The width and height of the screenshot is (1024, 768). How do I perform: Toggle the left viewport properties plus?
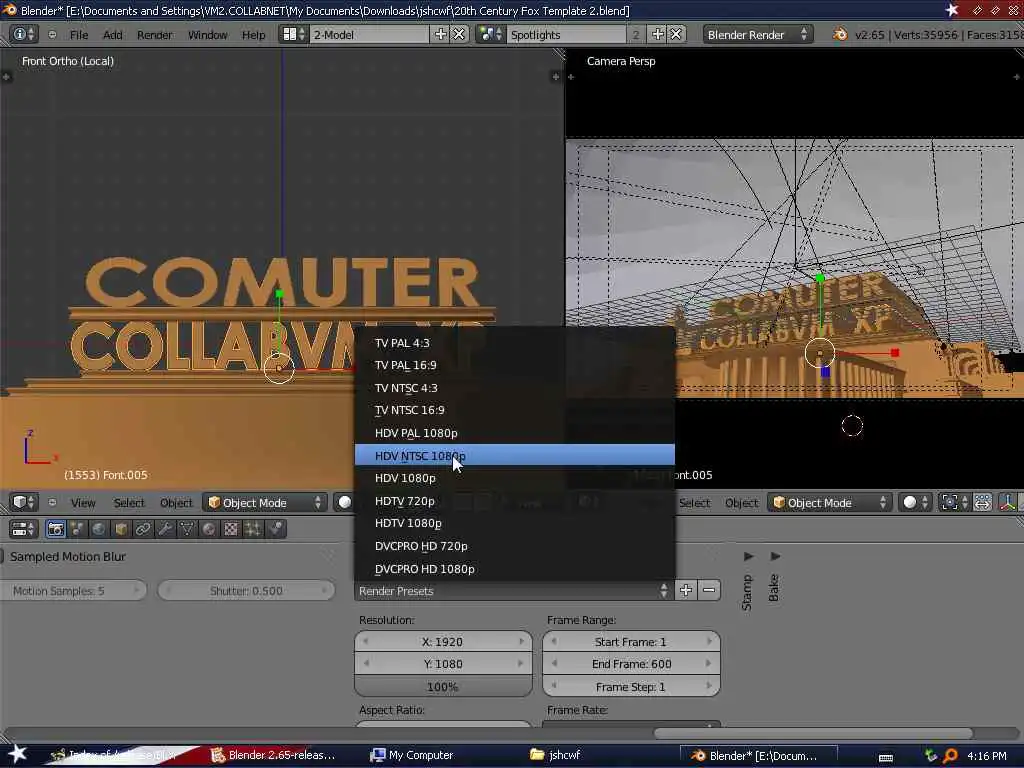click(556, 77)
